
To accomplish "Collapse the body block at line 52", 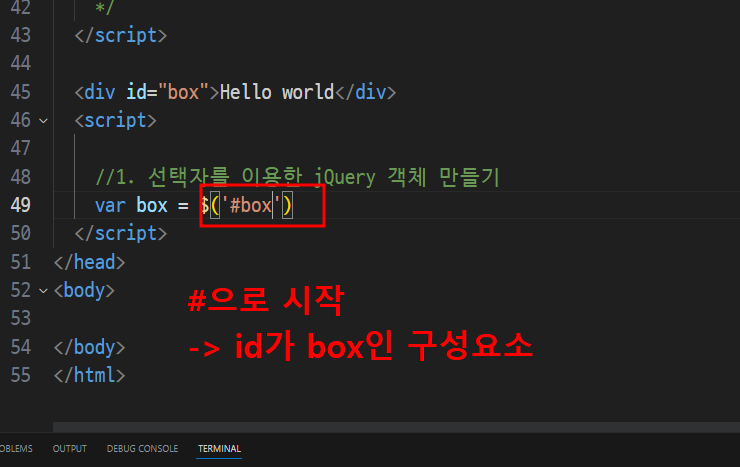I will [x=43, y=291].
